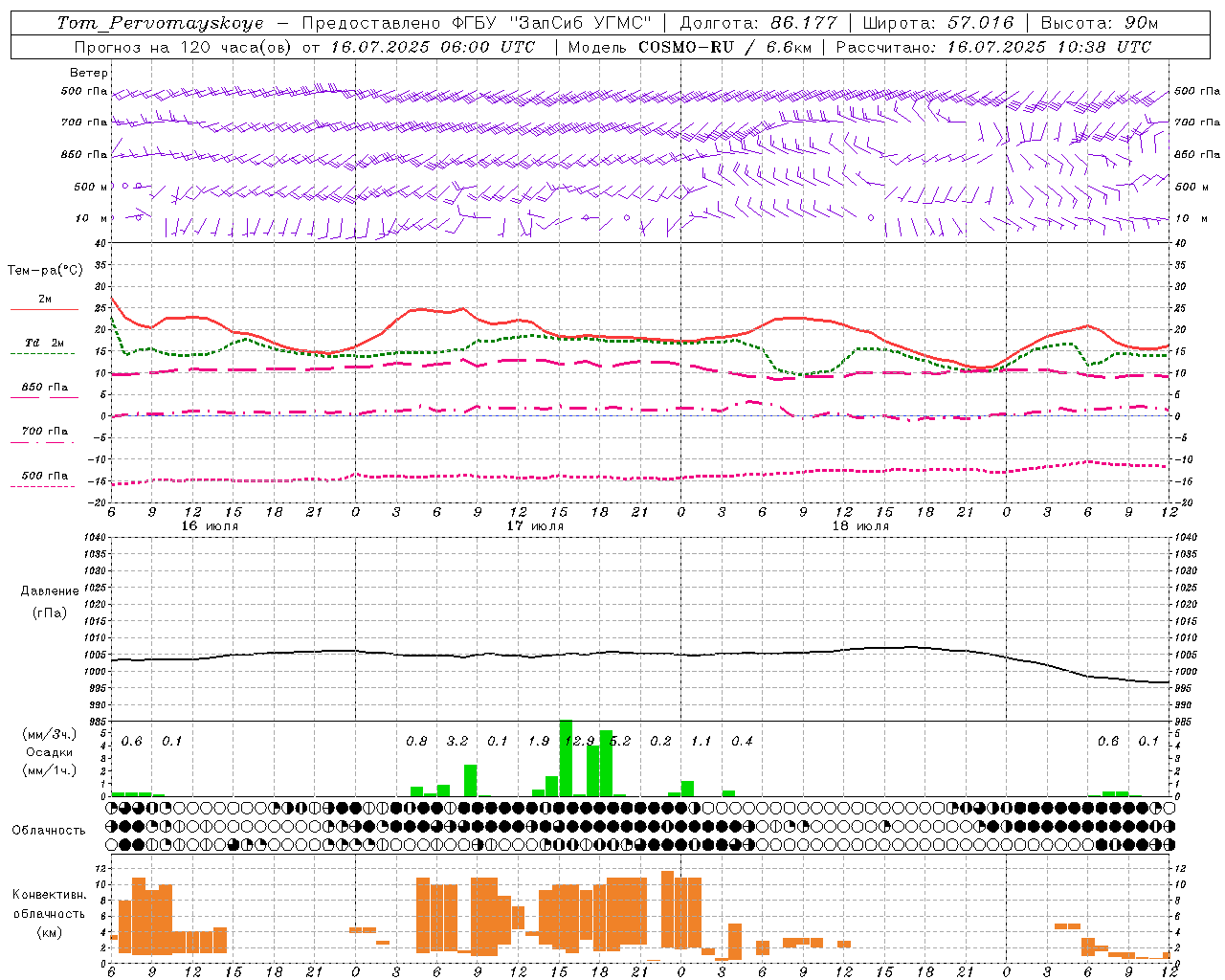Click the 850 гПа temperature legend label
The height and width of the screenshot is (980, 1225).
(45, 388)
